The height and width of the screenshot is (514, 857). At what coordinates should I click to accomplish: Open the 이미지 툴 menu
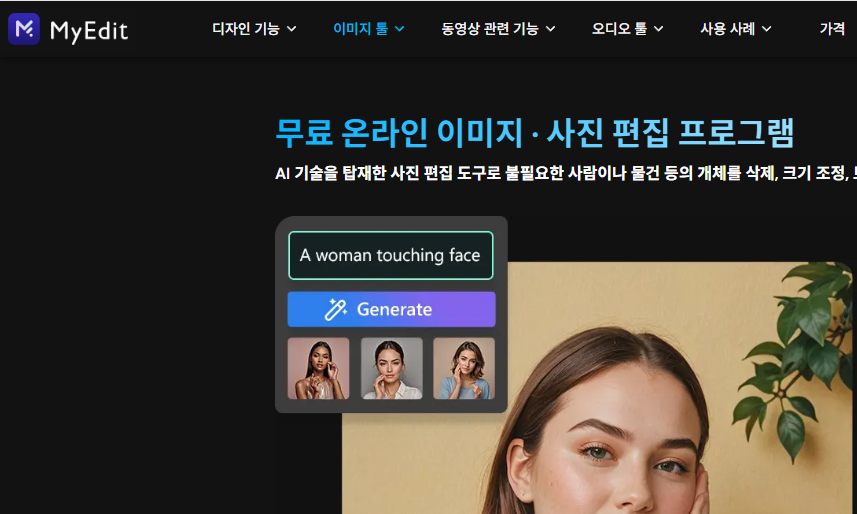click(361, 28)
